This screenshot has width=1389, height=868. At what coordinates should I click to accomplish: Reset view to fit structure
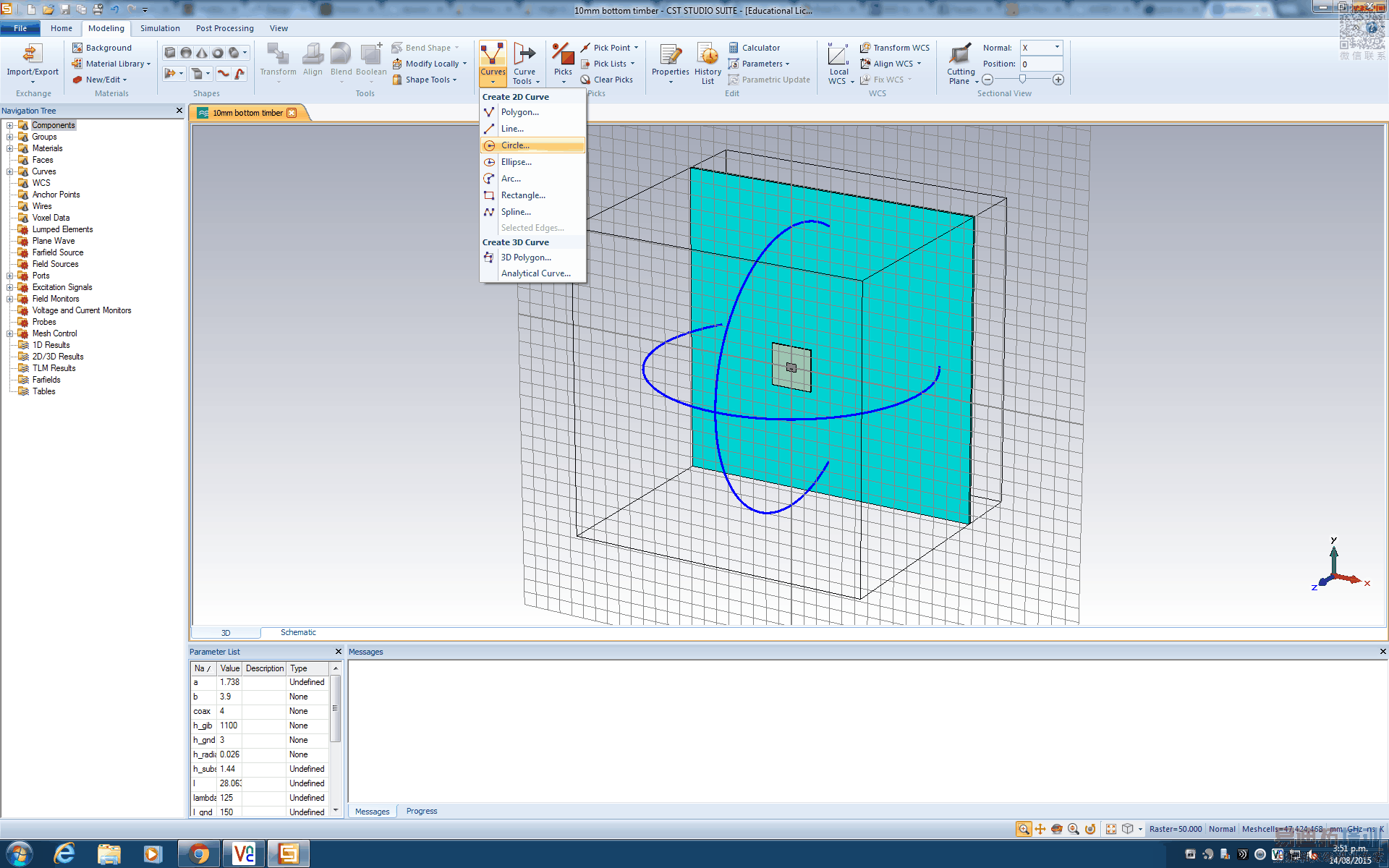pyautogui.click(x=1111, y=829)
